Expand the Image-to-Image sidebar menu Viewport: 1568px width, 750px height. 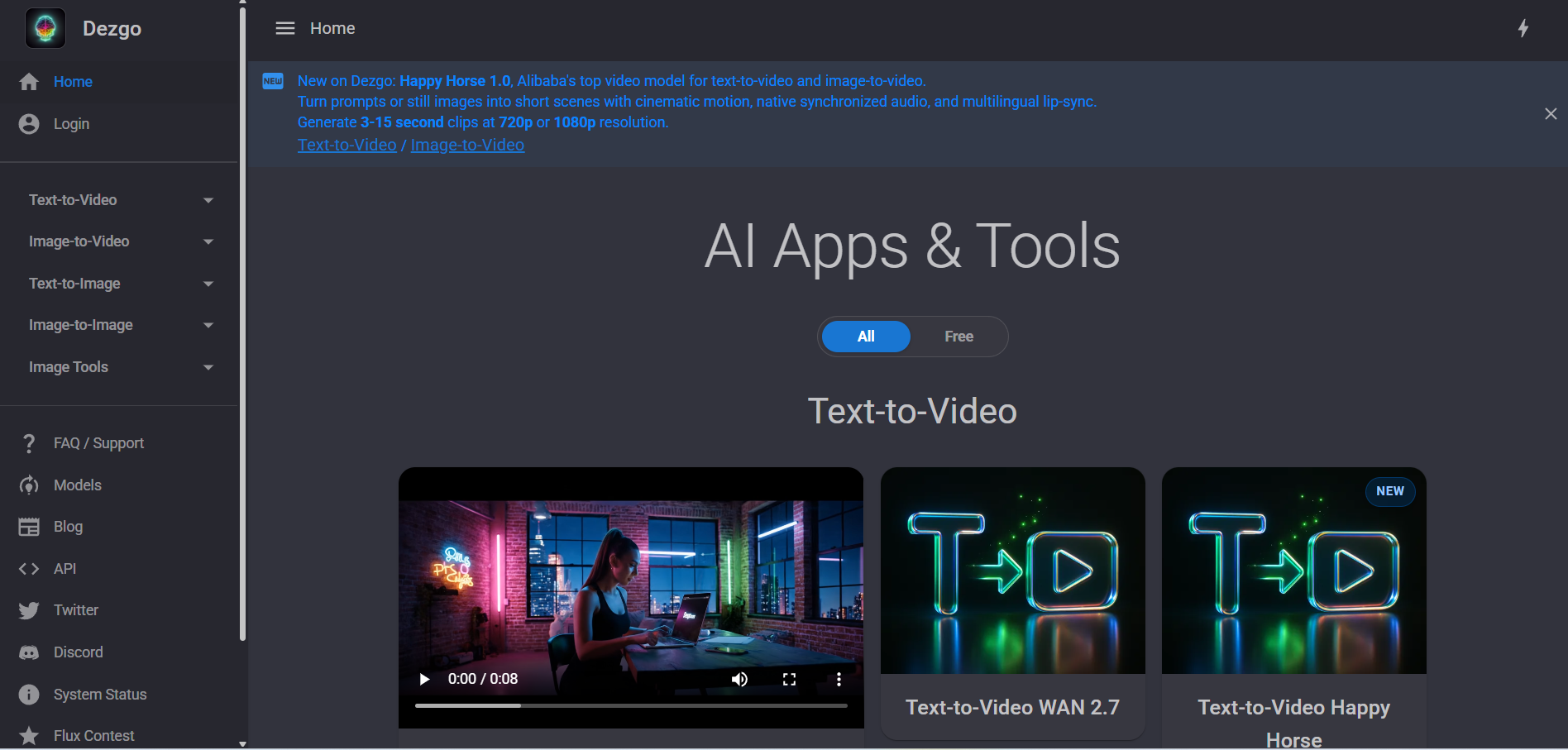121,325
